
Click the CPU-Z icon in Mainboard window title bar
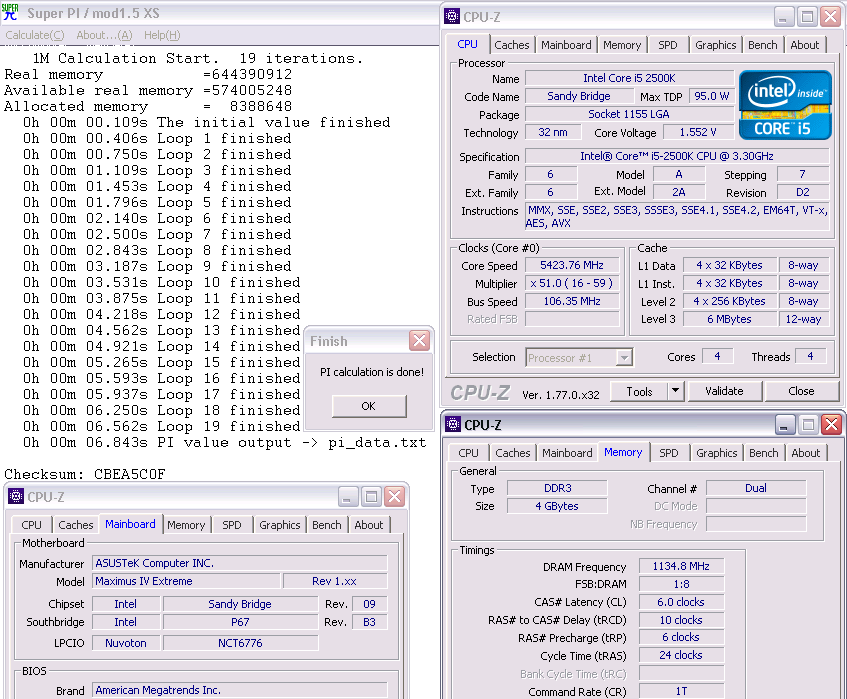click(x=16, y=496)
